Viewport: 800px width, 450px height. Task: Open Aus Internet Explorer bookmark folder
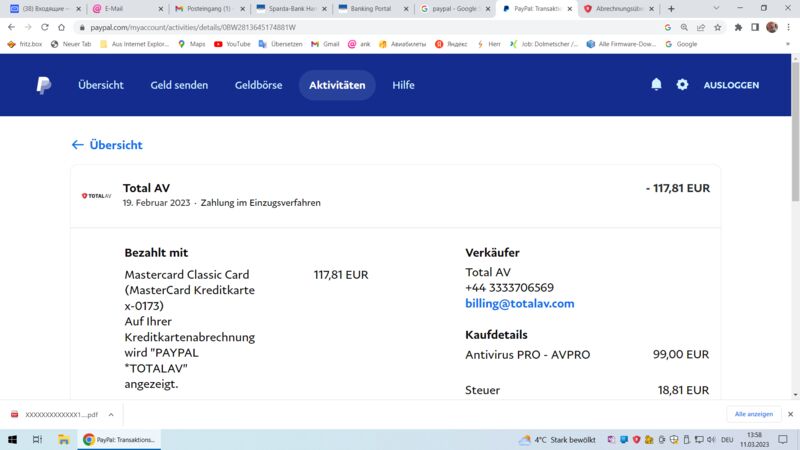134,44
